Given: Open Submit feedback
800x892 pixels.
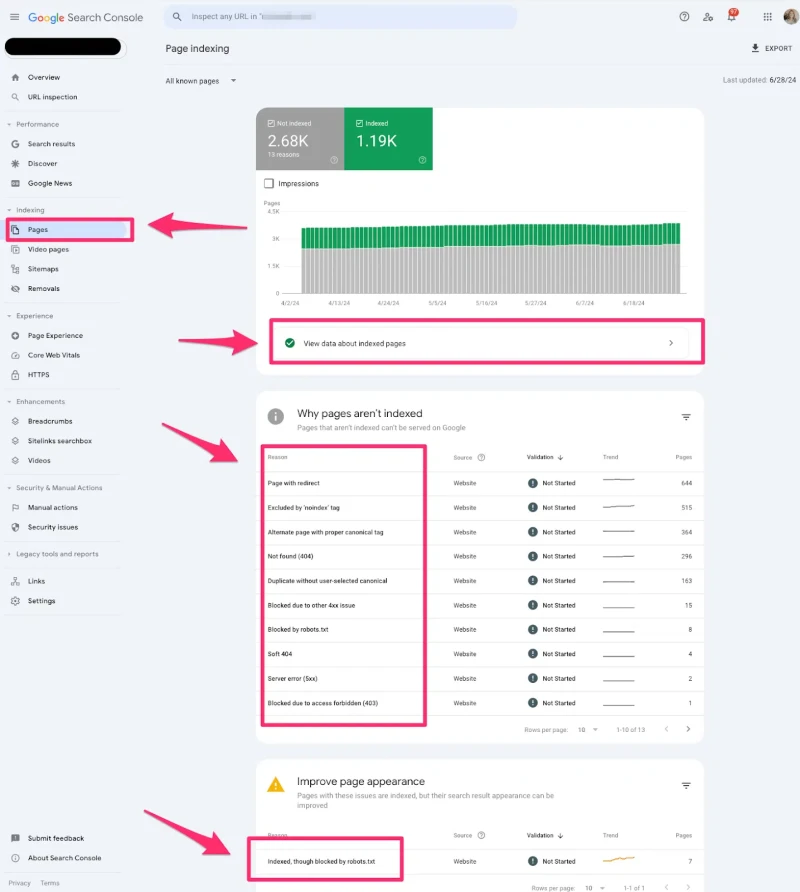Looking at the screenshot, I should [x=56, y=839].
